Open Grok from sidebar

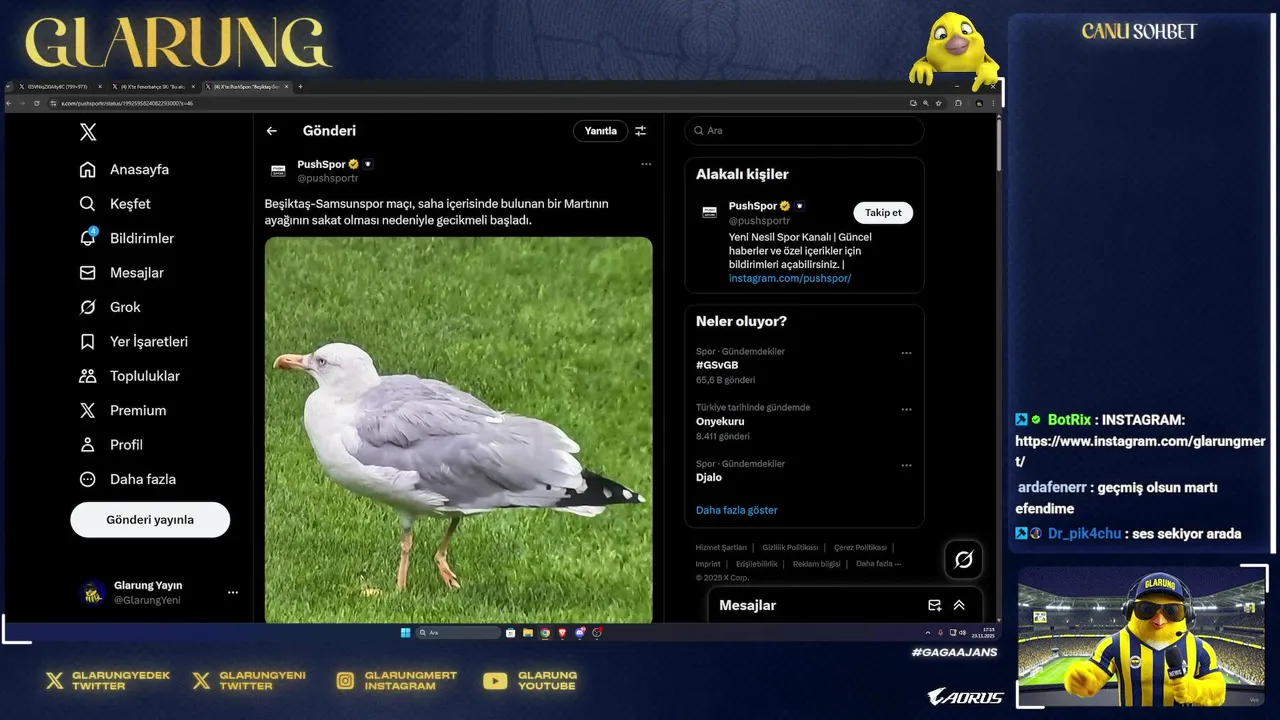pos(110,307)
